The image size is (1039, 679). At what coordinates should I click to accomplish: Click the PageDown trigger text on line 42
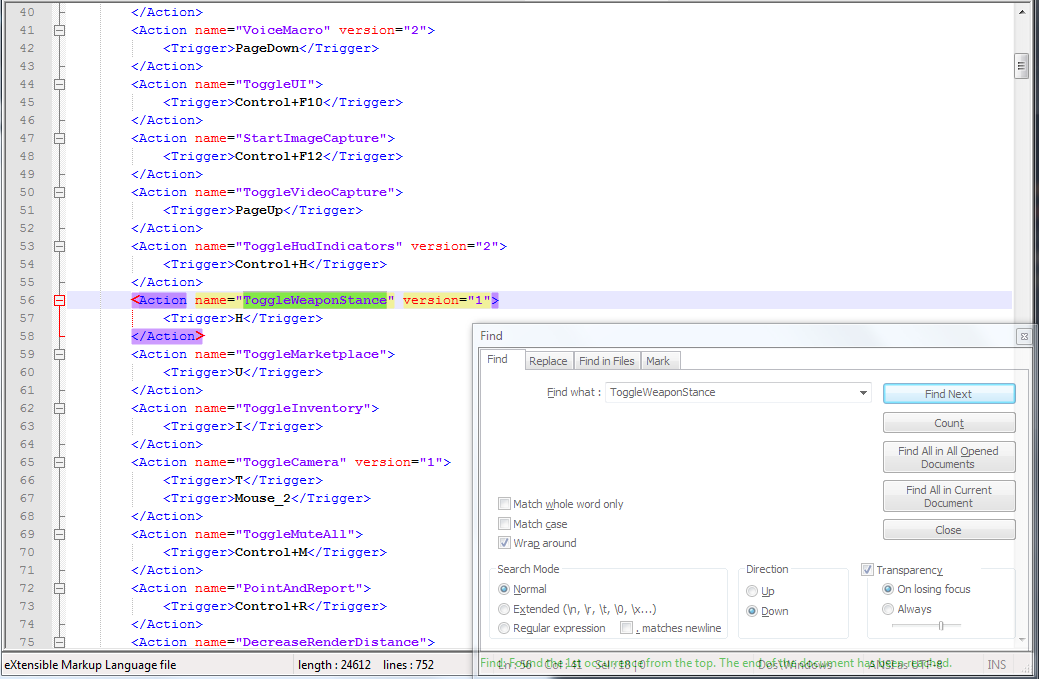(267, 48)
